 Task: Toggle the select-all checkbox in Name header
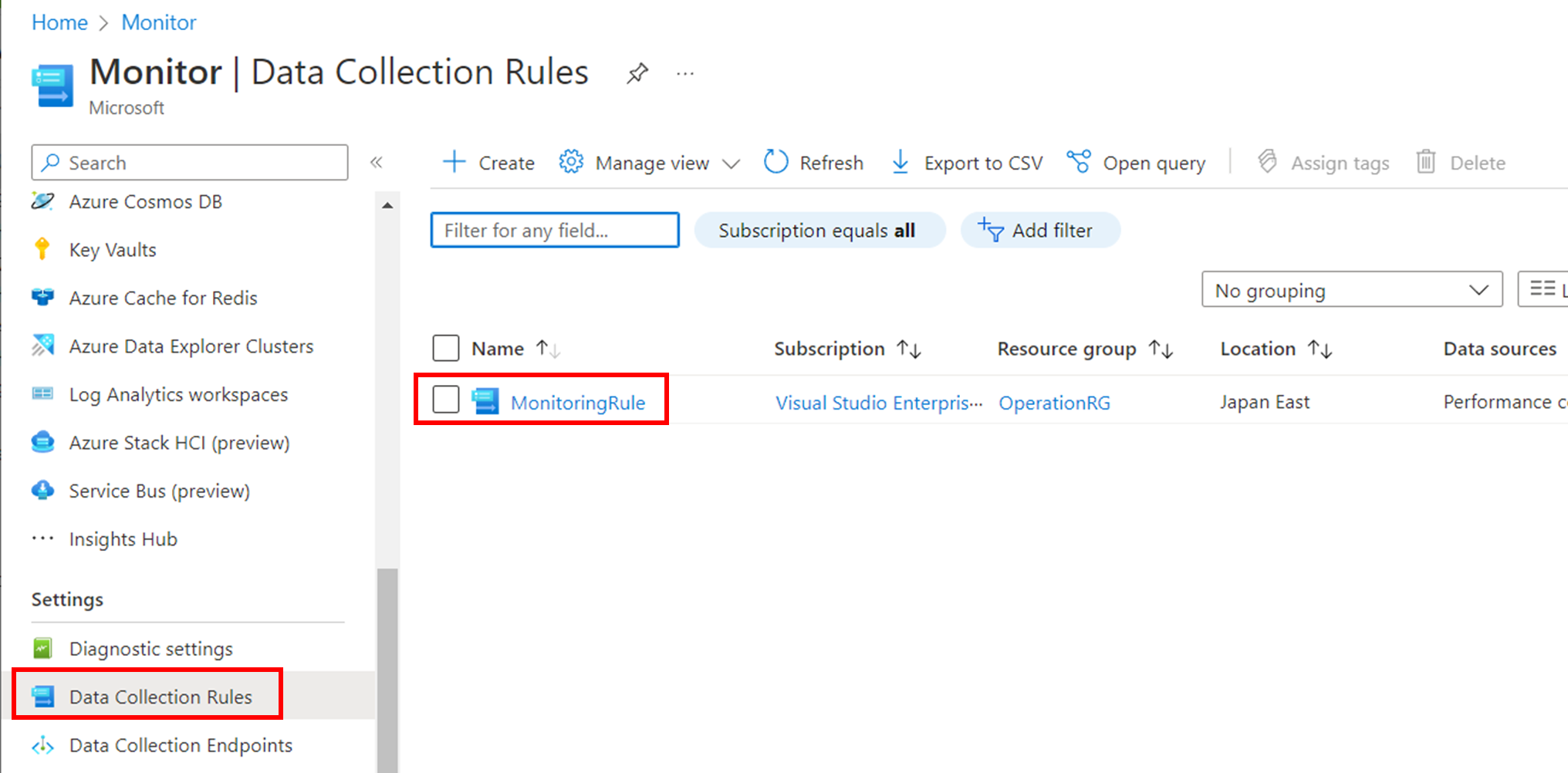[x=446, y=348]
